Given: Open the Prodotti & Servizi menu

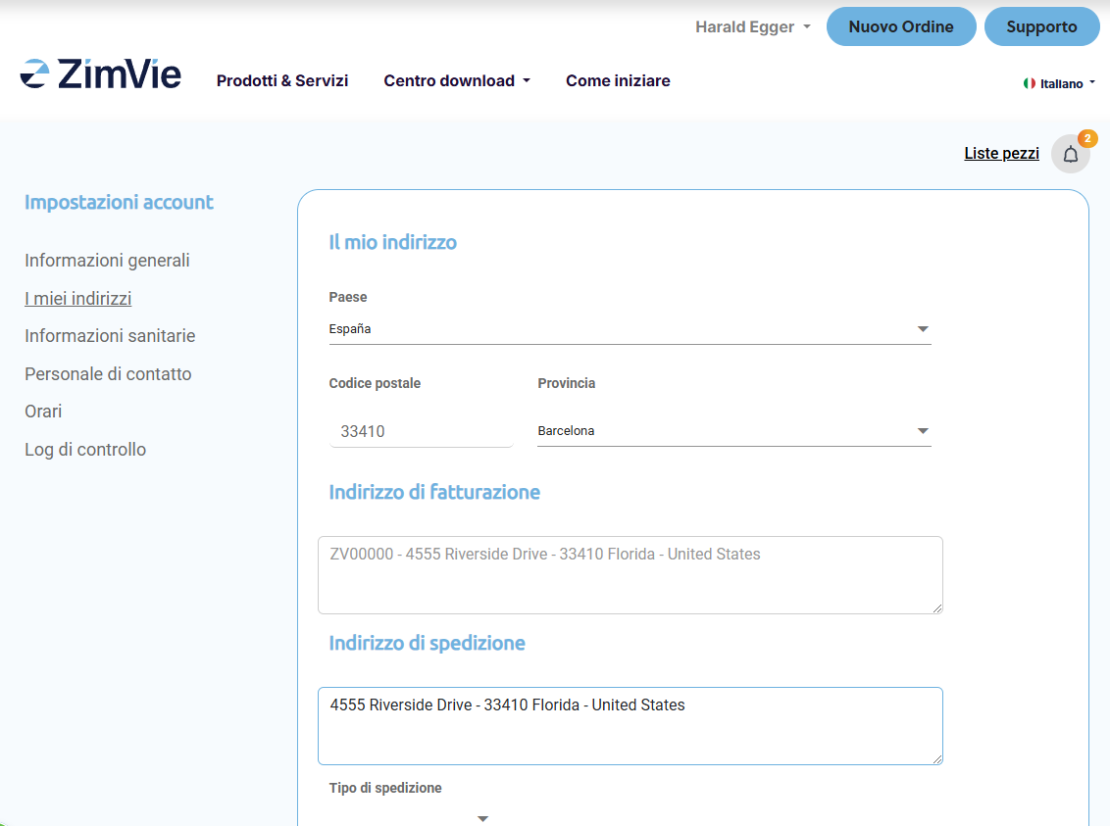Looking at the screenshot, I should [x=282, y=81].
